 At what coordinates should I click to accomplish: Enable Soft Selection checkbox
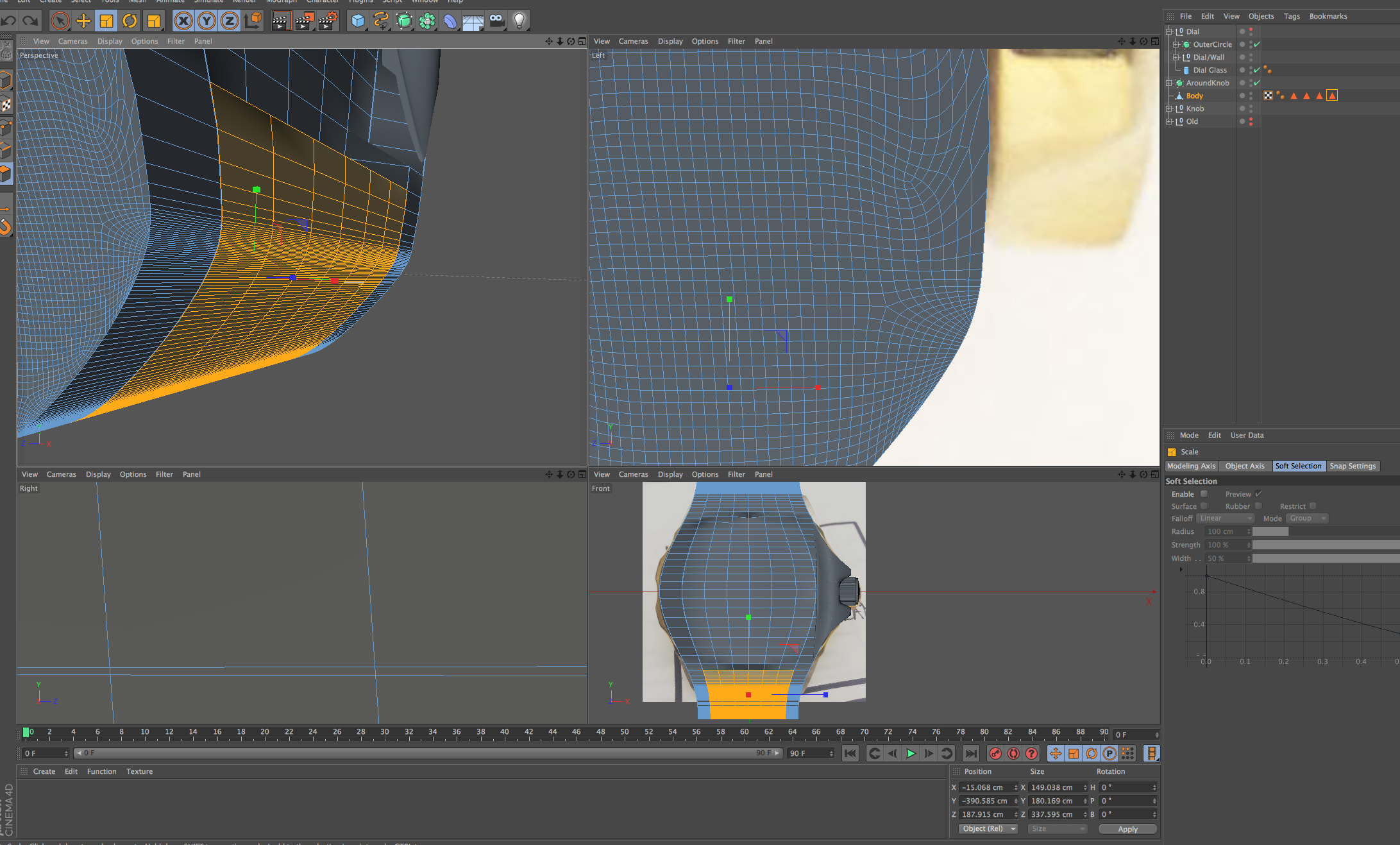point(1204,494)
